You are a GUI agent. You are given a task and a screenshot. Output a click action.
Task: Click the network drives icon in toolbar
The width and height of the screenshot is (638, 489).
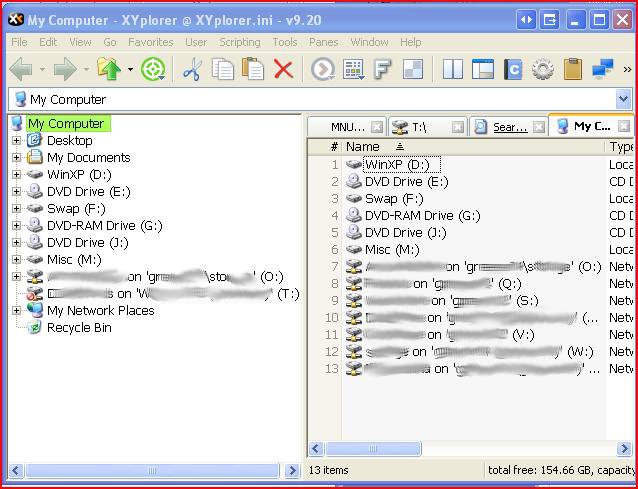tap(602, 69)
